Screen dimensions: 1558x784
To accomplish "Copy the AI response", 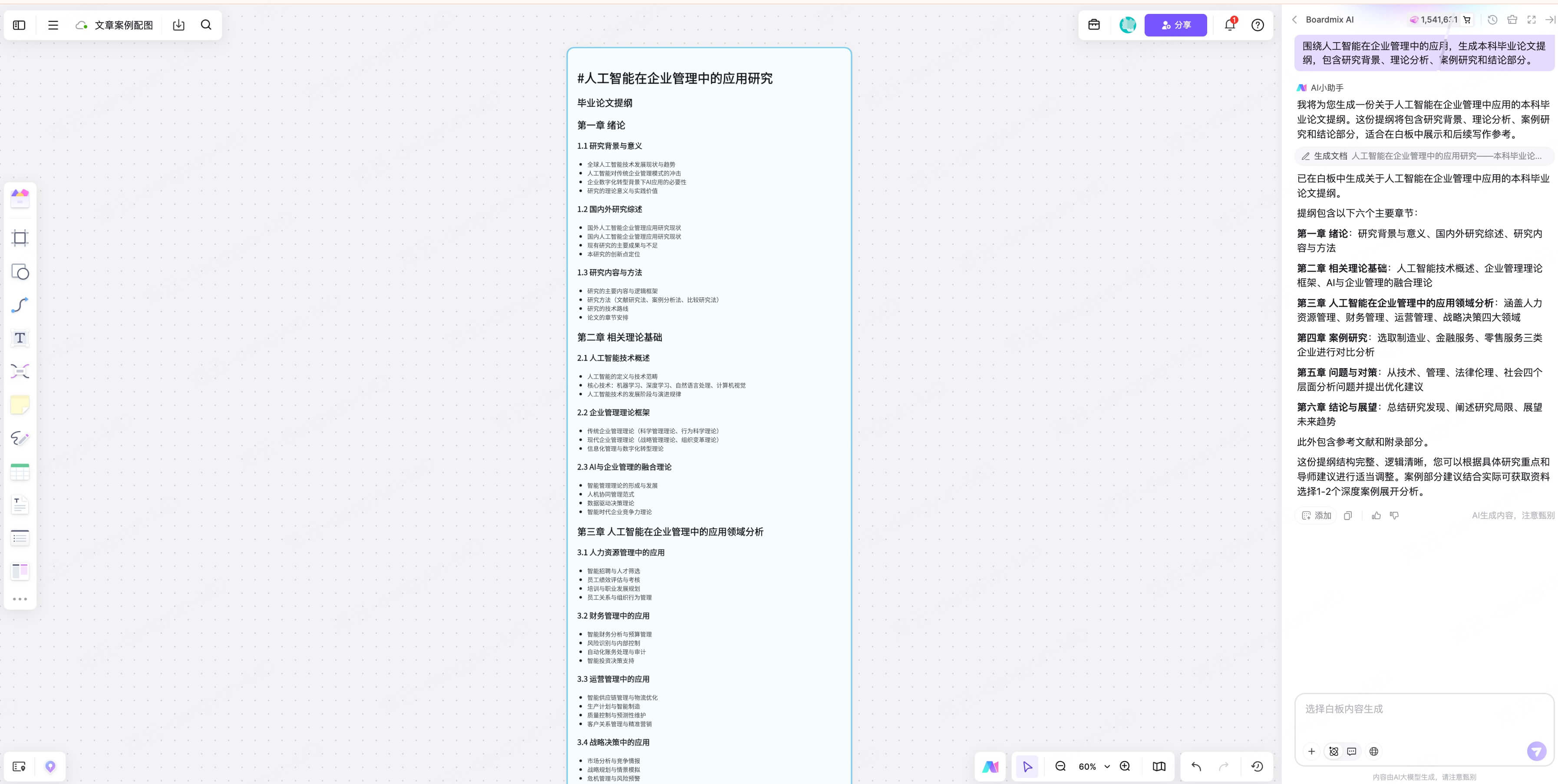I will tap(1347, 516).
